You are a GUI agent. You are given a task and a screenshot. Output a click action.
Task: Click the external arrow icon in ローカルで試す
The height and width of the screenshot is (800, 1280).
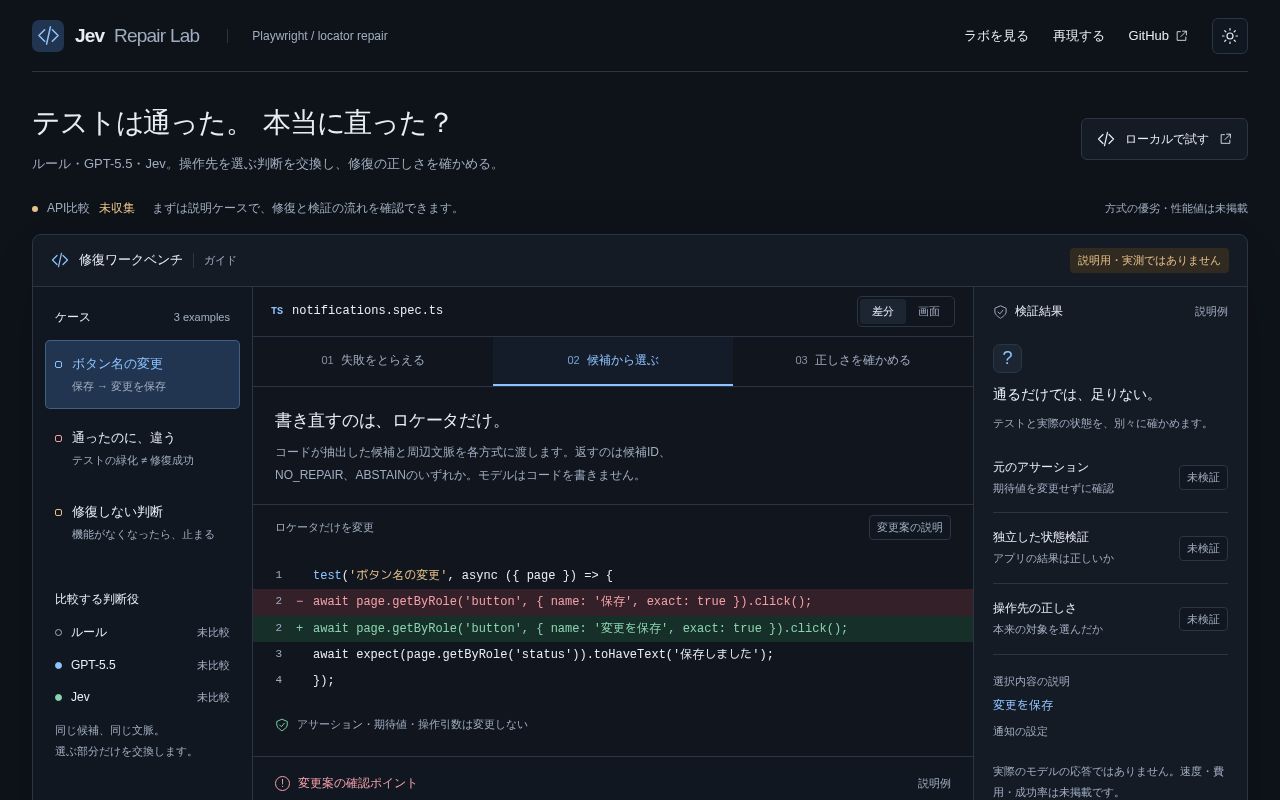click(1226, 139)
